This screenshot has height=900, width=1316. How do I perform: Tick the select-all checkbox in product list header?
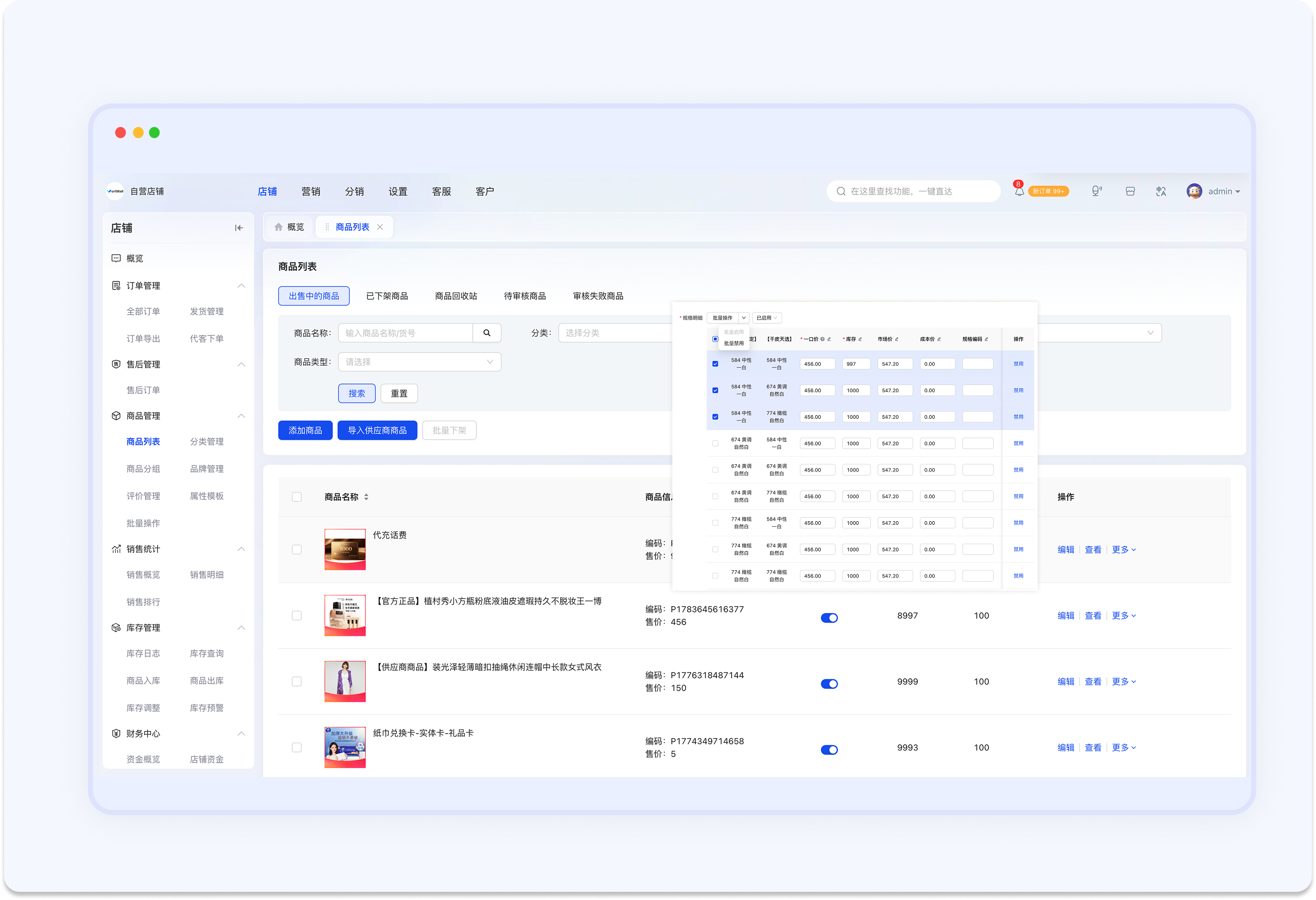click(297, 497)
